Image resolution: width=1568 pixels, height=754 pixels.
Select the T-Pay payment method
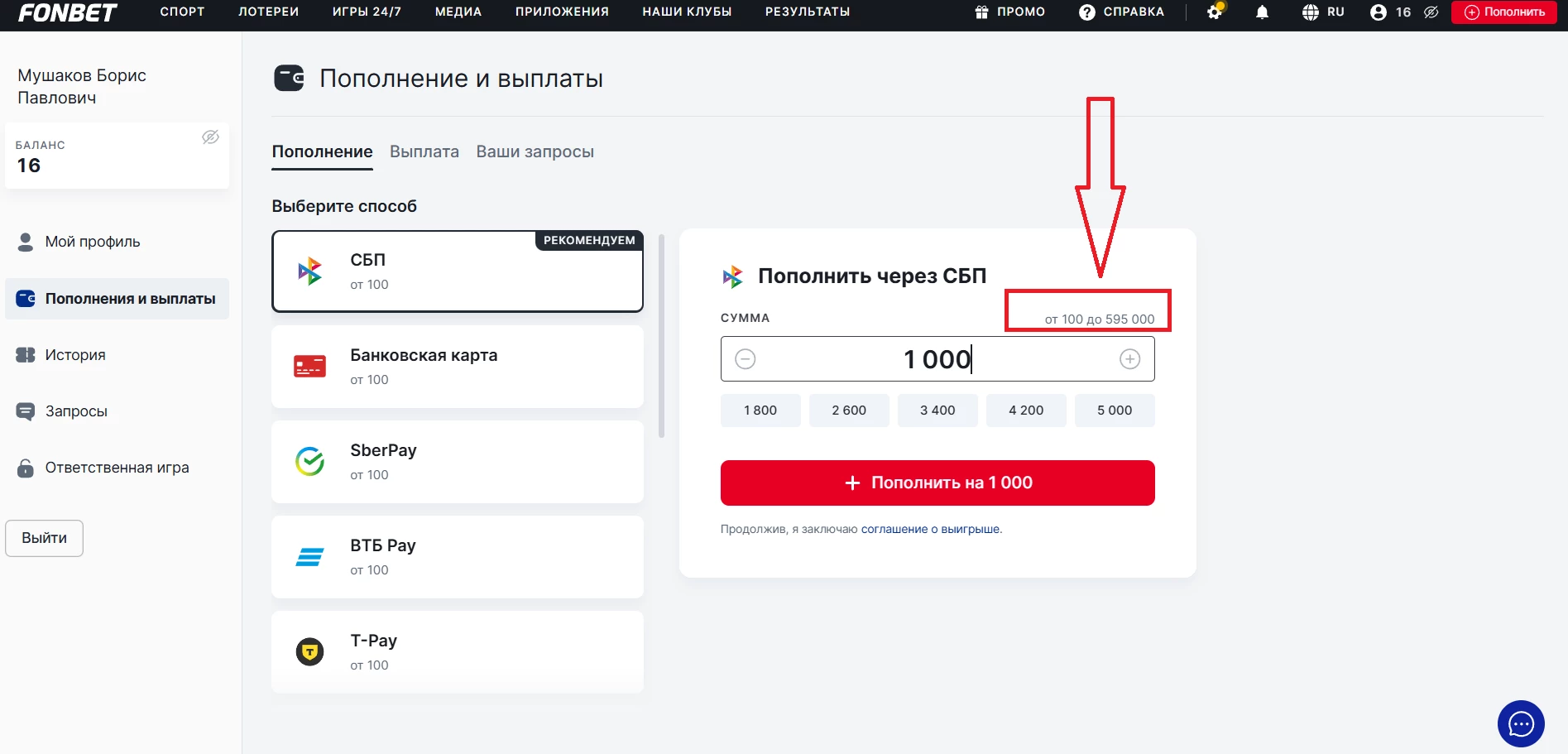click(458, 652)
